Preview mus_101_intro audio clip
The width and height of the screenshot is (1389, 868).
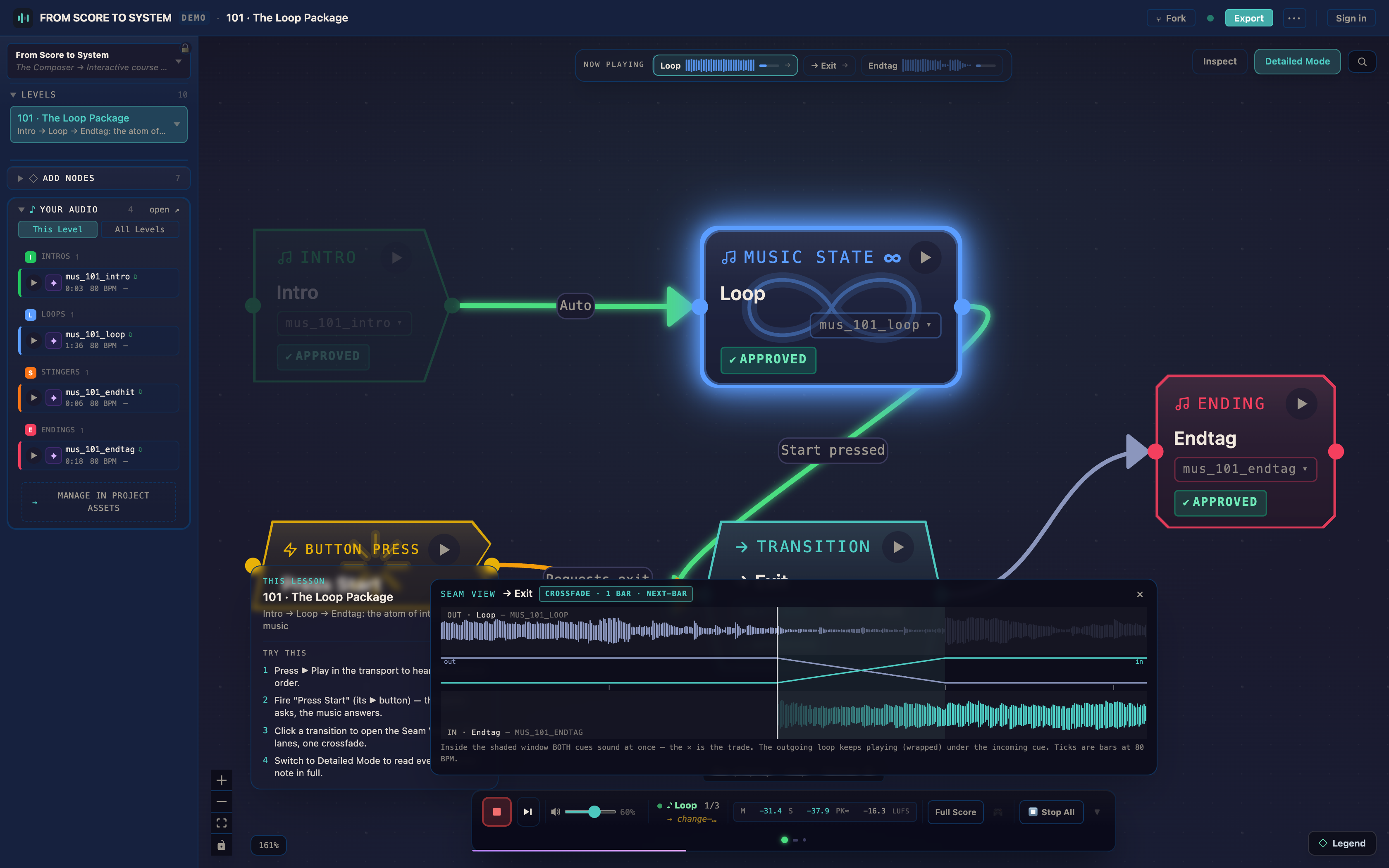pyautogui.click(x=34, y=282)
